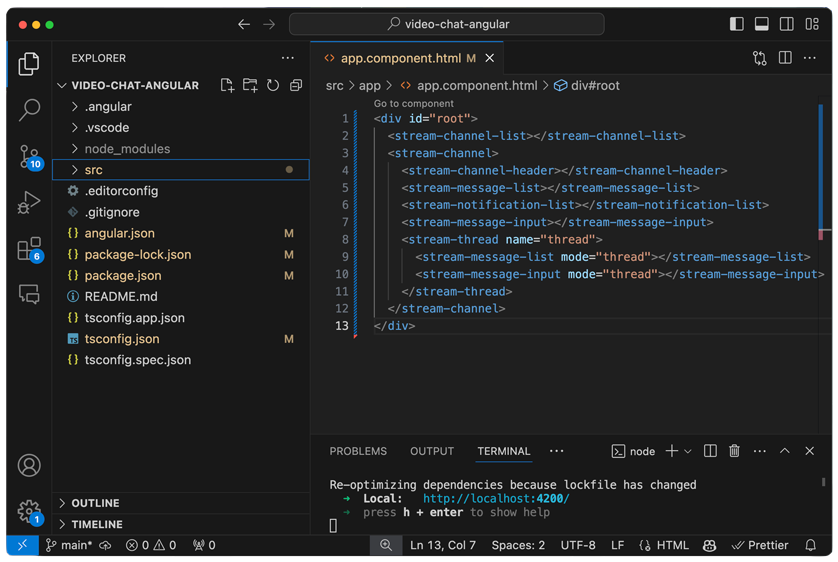Expand the TIMELINE section
The width and height of the screenshot is (838, 562).
(x=181, y=525)
